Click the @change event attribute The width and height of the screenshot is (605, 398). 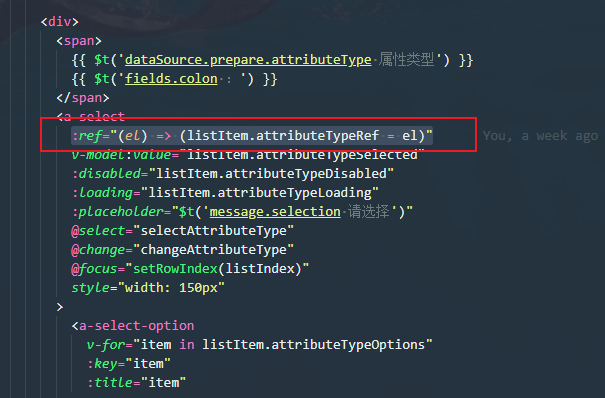click(98, 250)
